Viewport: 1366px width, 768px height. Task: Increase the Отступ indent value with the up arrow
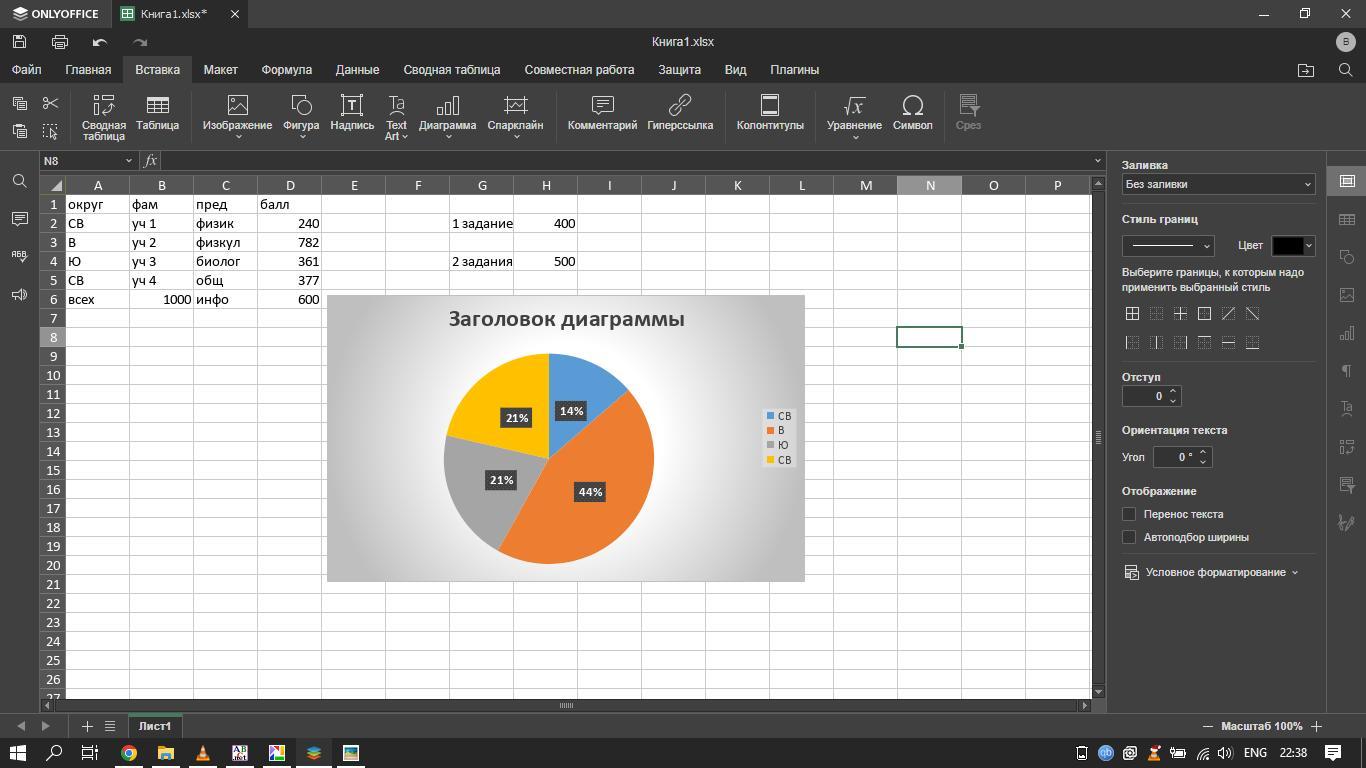coord(1173,391)
